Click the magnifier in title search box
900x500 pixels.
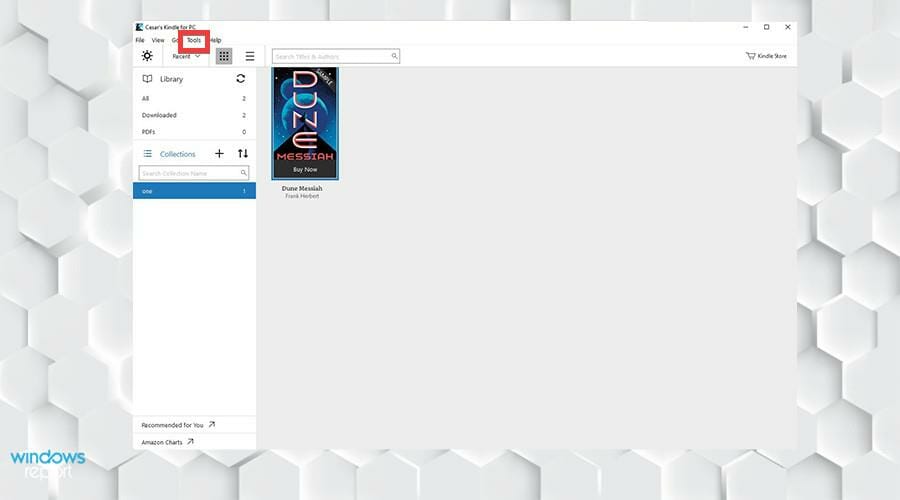click(394, 56)
